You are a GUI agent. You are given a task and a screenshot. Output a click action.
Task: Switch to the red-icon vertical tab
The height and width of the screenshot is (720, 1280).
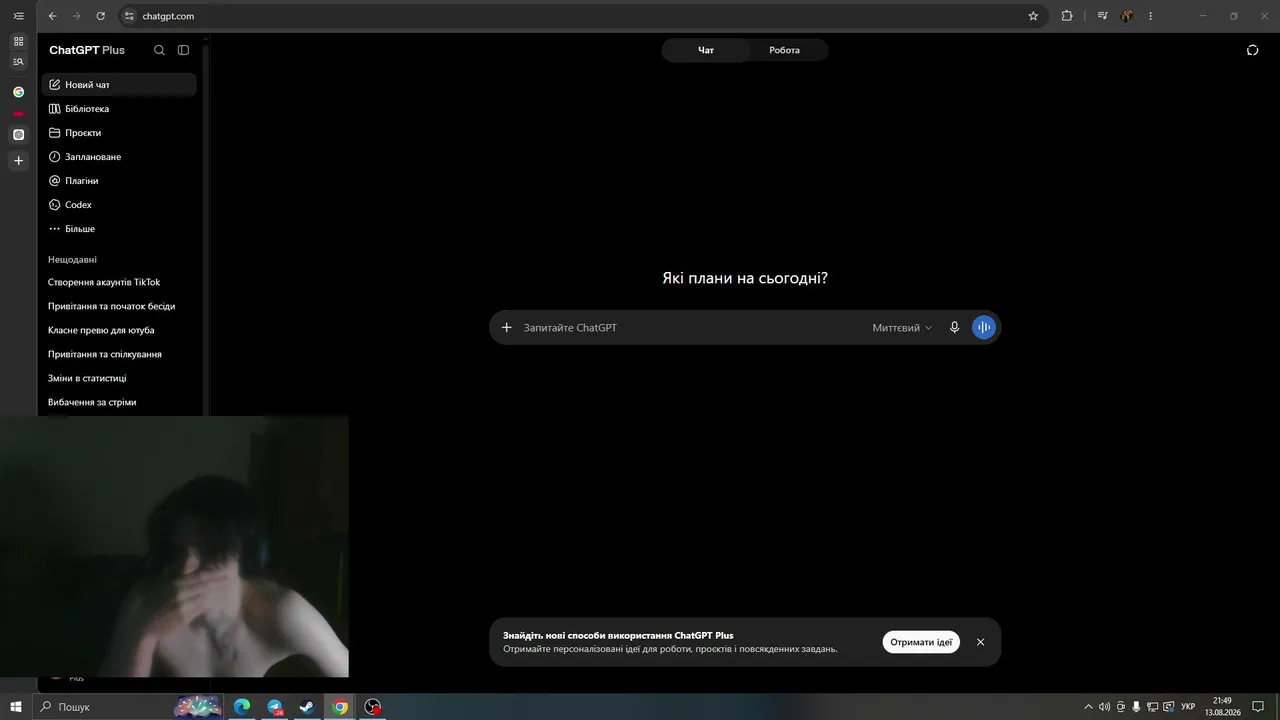pos(18,113)
